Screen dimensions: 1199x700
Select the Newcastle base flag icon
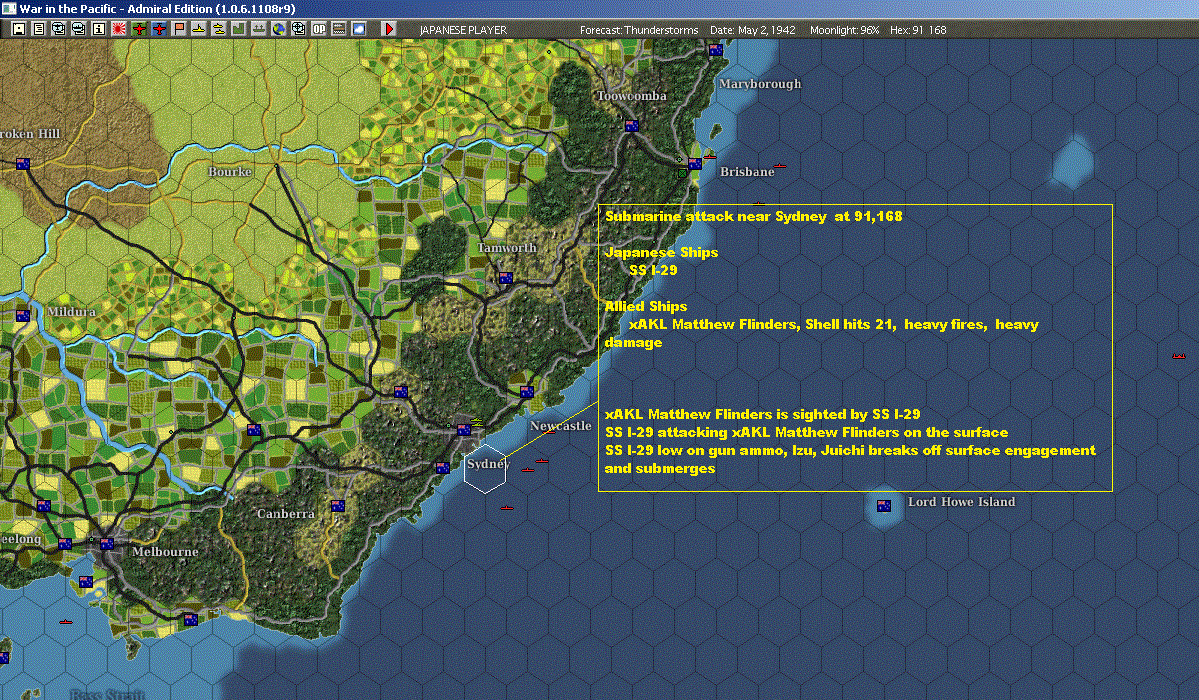click(527, 392)
